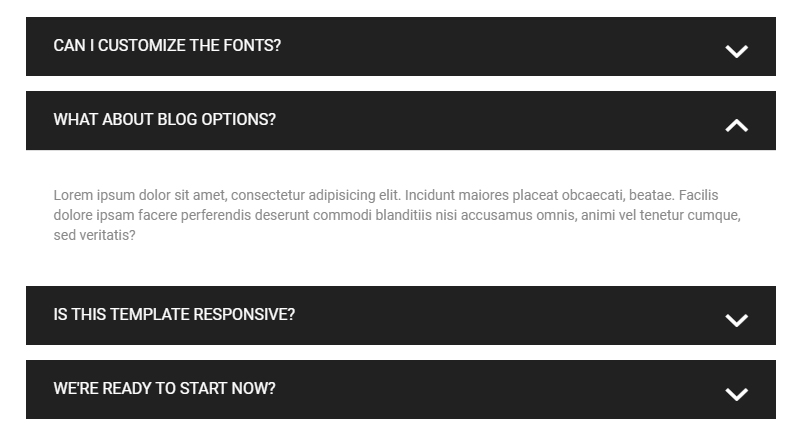Select the WHAT ABOUT BLOG OPTIONS? heading text
This screenshot has height=438, width=800.
[x=165, y=119]
